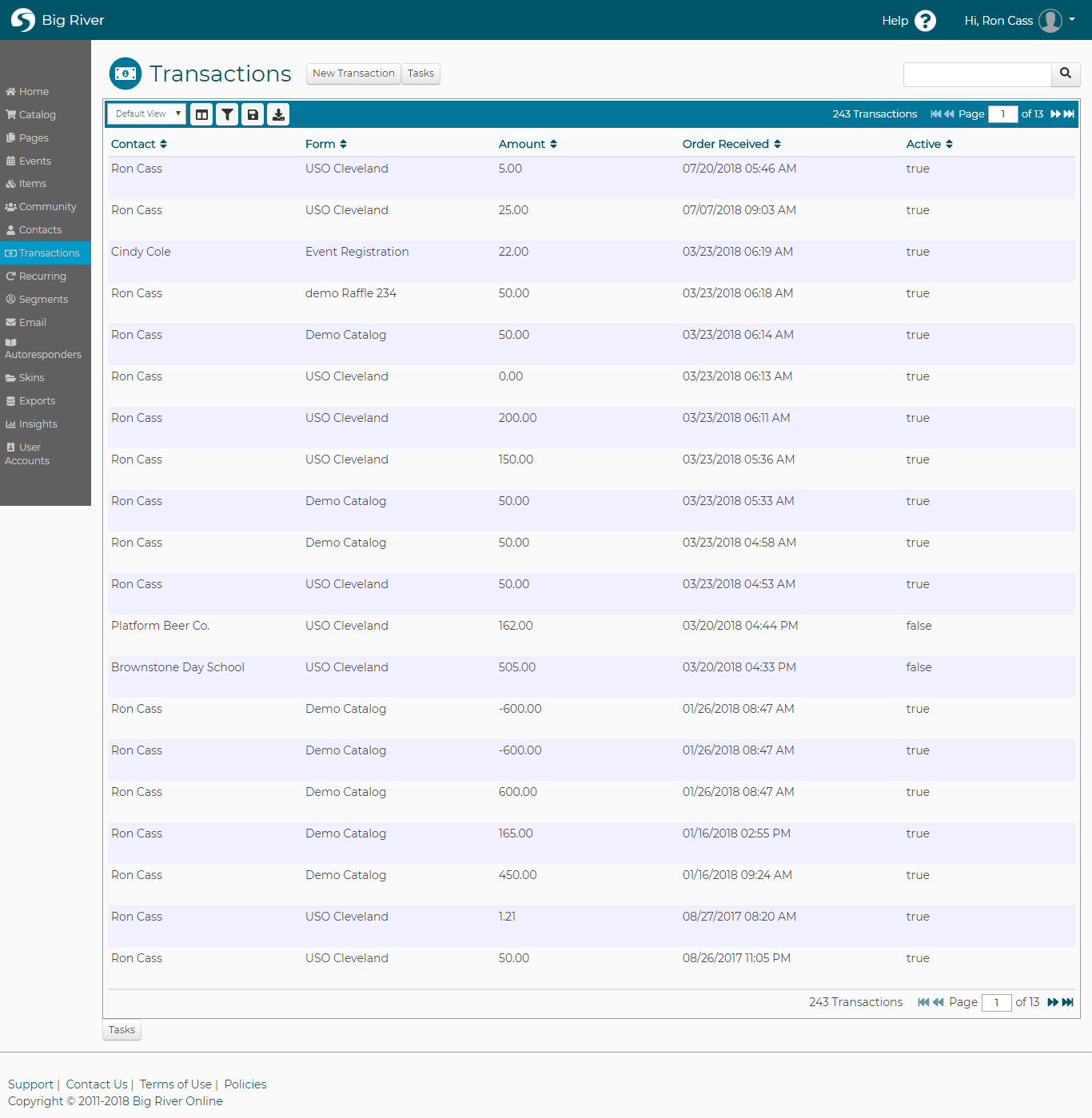
Task: Open Skins in the sidebar
Action: point(46,378)
